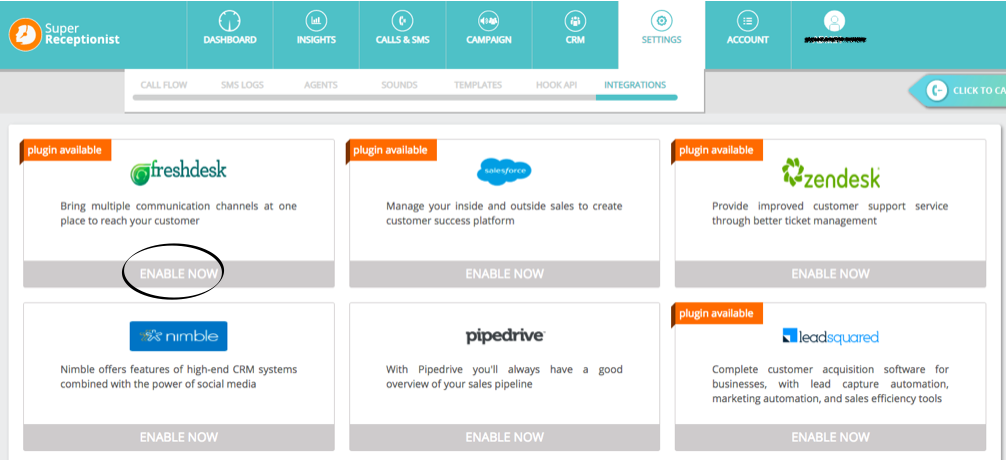Click the user profile avatar icon

tap(834, 21)
